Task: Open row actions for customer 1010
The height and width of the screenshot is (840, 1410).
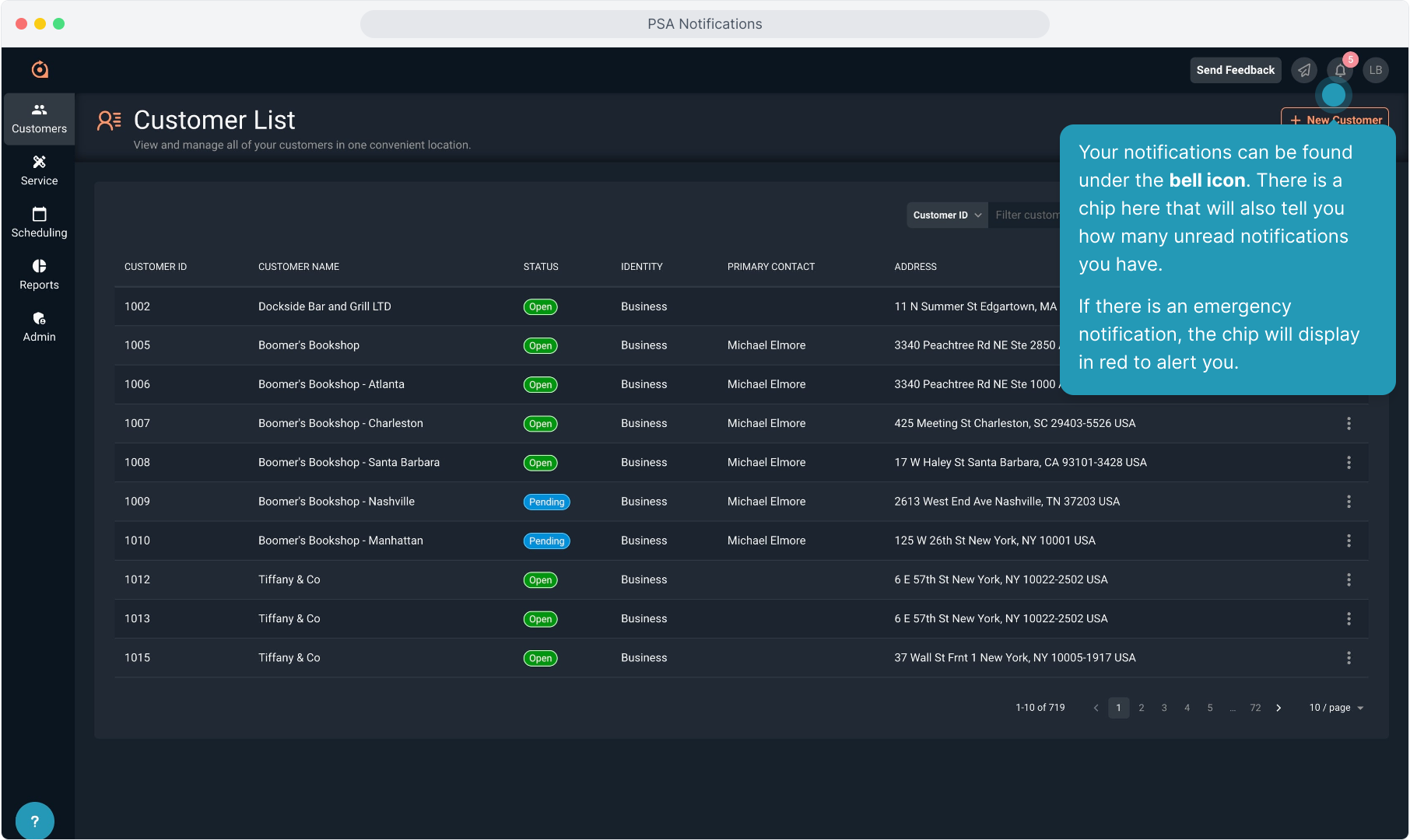Action: point(1349,541)
